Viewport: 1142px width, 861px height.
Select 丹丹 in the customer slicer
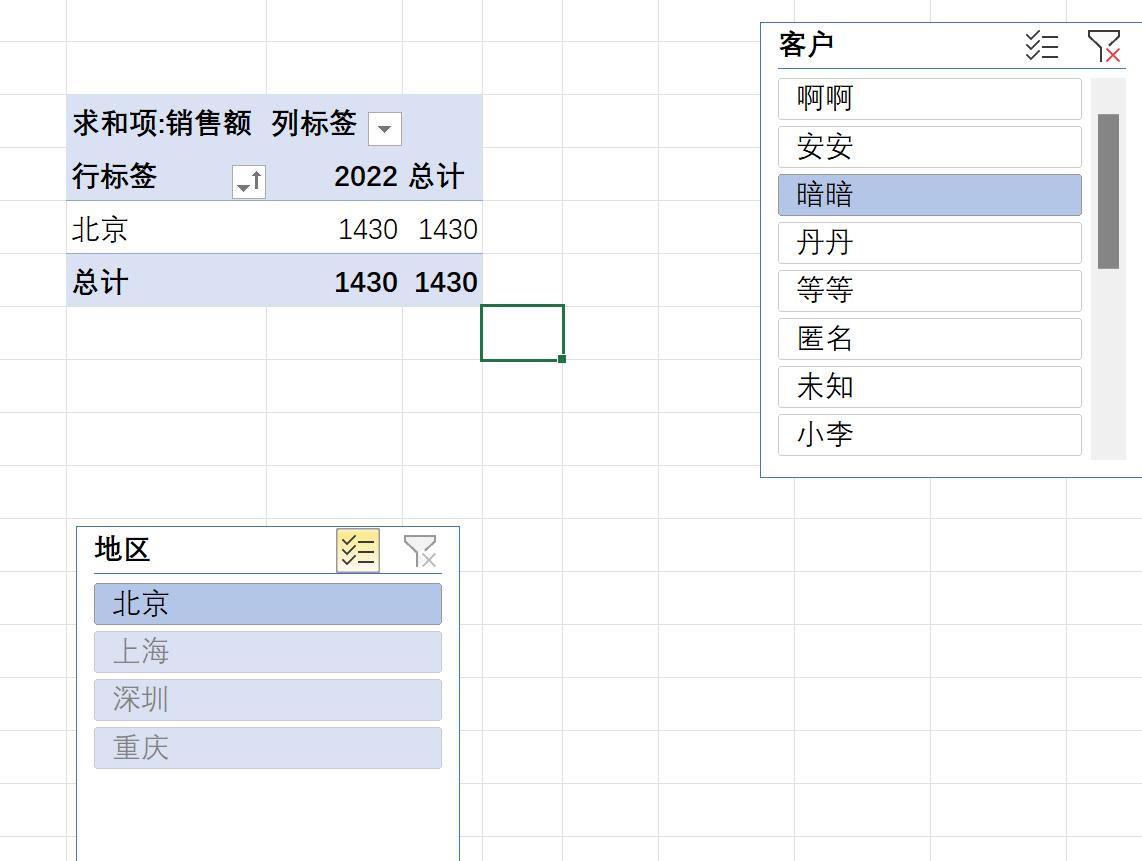(x=928, y=242)
